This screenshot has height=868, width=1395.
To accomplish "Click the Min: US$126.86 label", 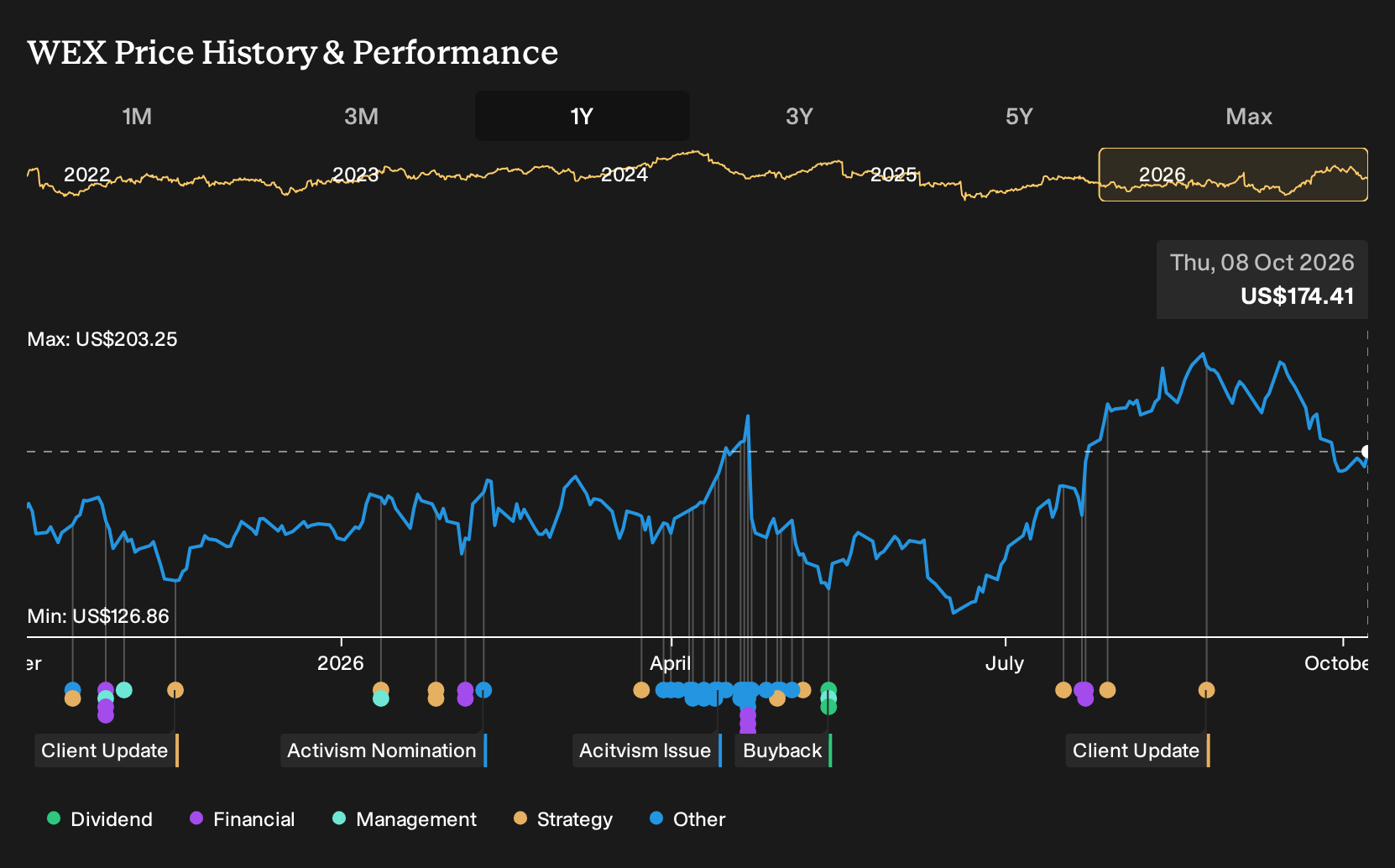I will (98, 616).
